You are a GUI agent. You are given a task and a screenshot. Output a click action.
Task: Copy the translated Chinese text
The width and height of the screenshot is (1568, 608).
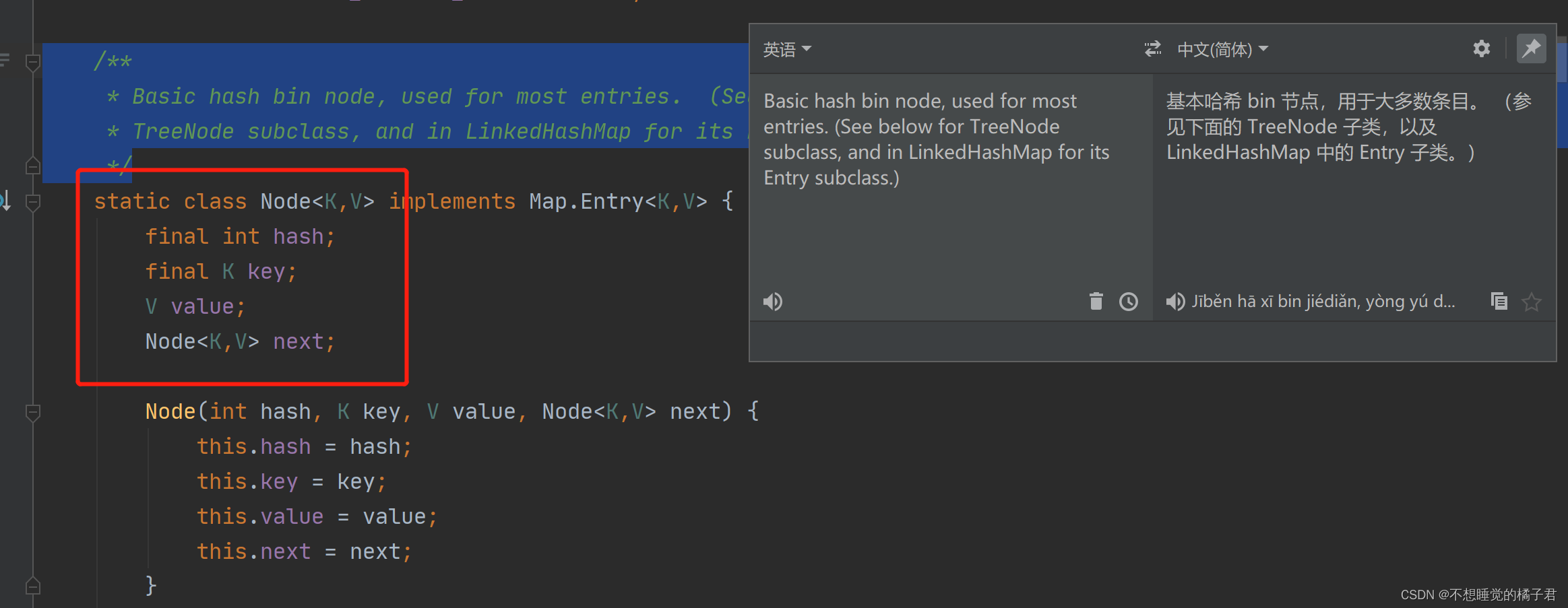click(1499, 301)
